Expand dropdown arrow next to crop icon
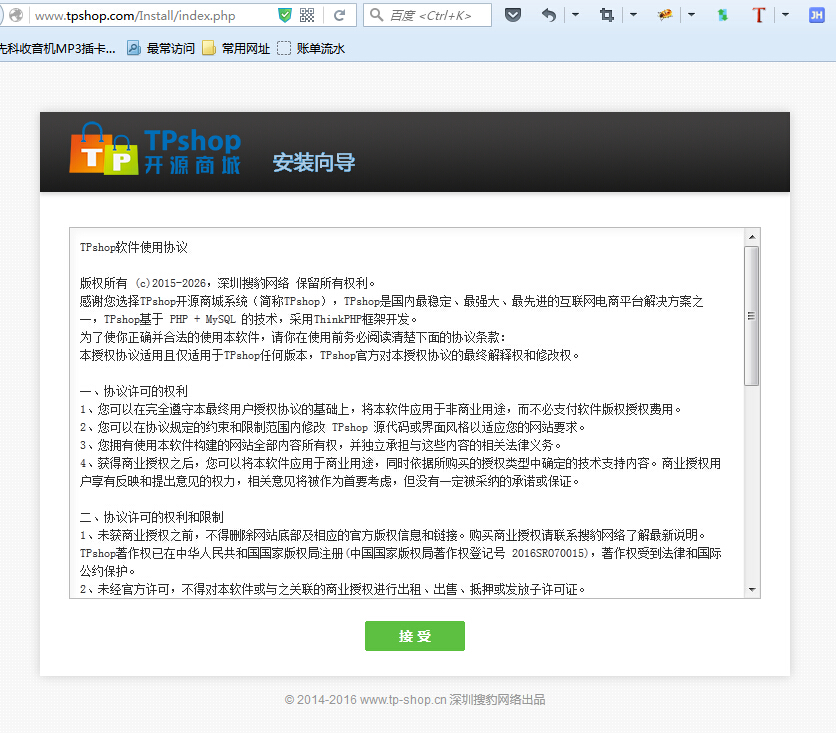This screenshot has height=733, width=836. tap(634, 15)
